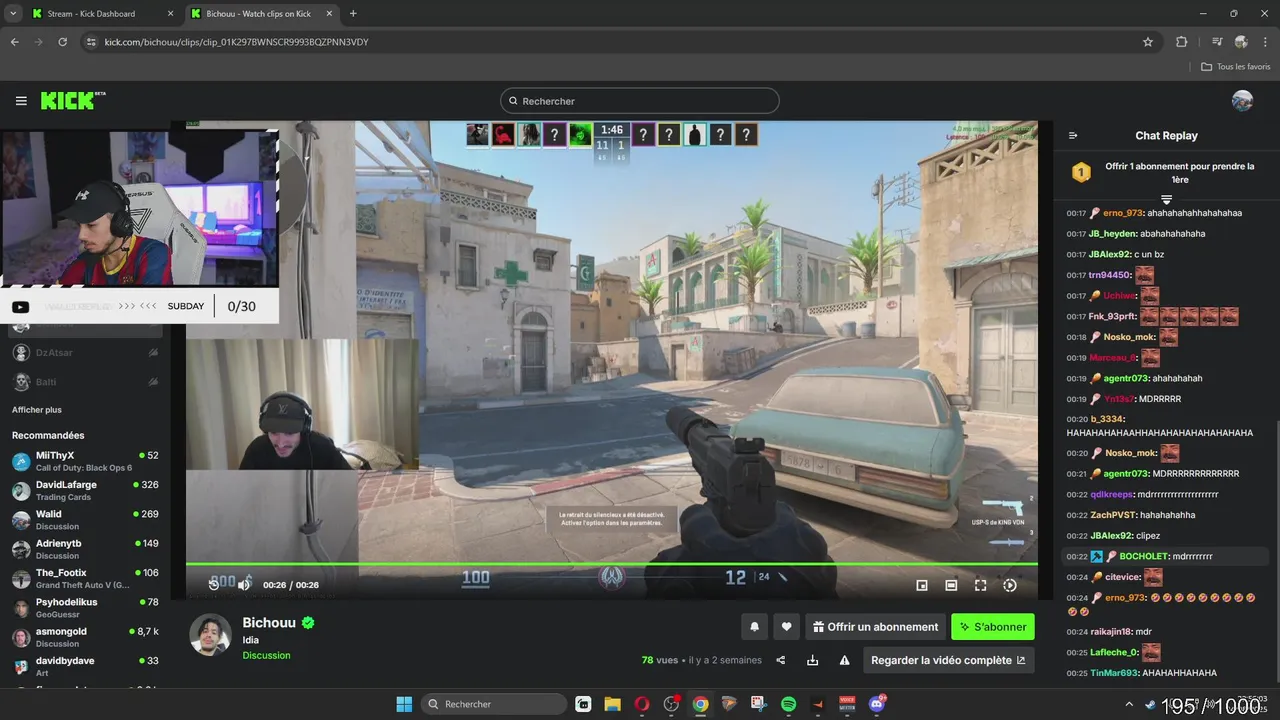The height and width of the screenshot is (720, 1280).
Task: Follow Bichouu with the heart icon
Action: (787, 627)
